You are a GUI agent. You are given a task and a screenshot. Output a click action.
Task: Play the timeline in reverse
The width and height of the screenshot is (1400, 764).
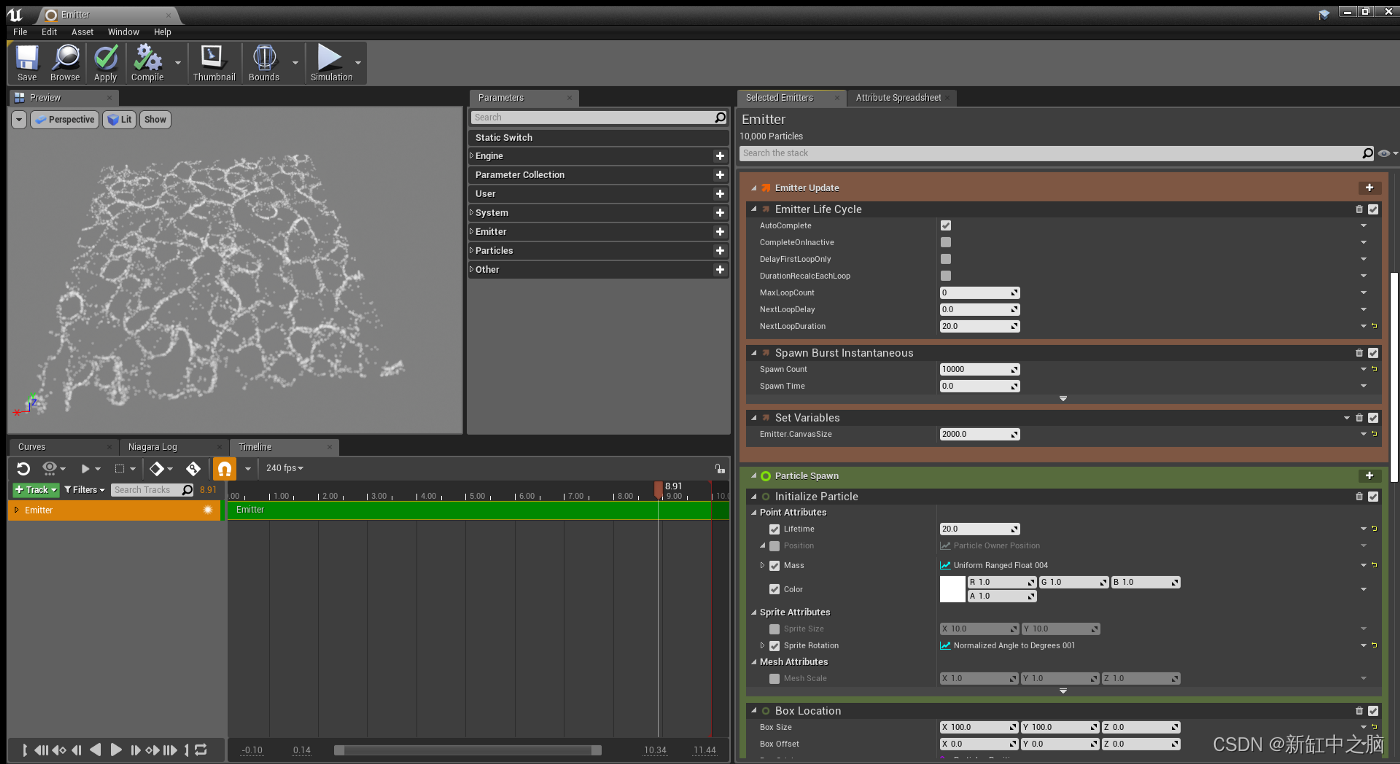96,750
